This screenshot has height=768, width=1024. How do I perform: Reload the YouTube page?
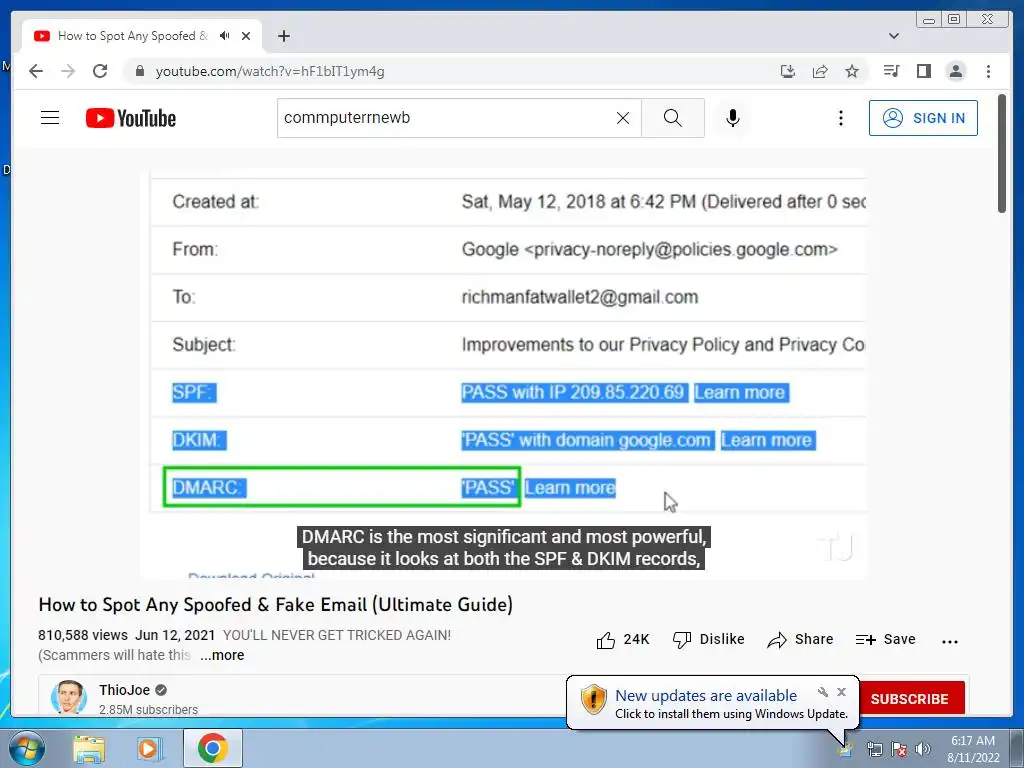tap(100, 71)
